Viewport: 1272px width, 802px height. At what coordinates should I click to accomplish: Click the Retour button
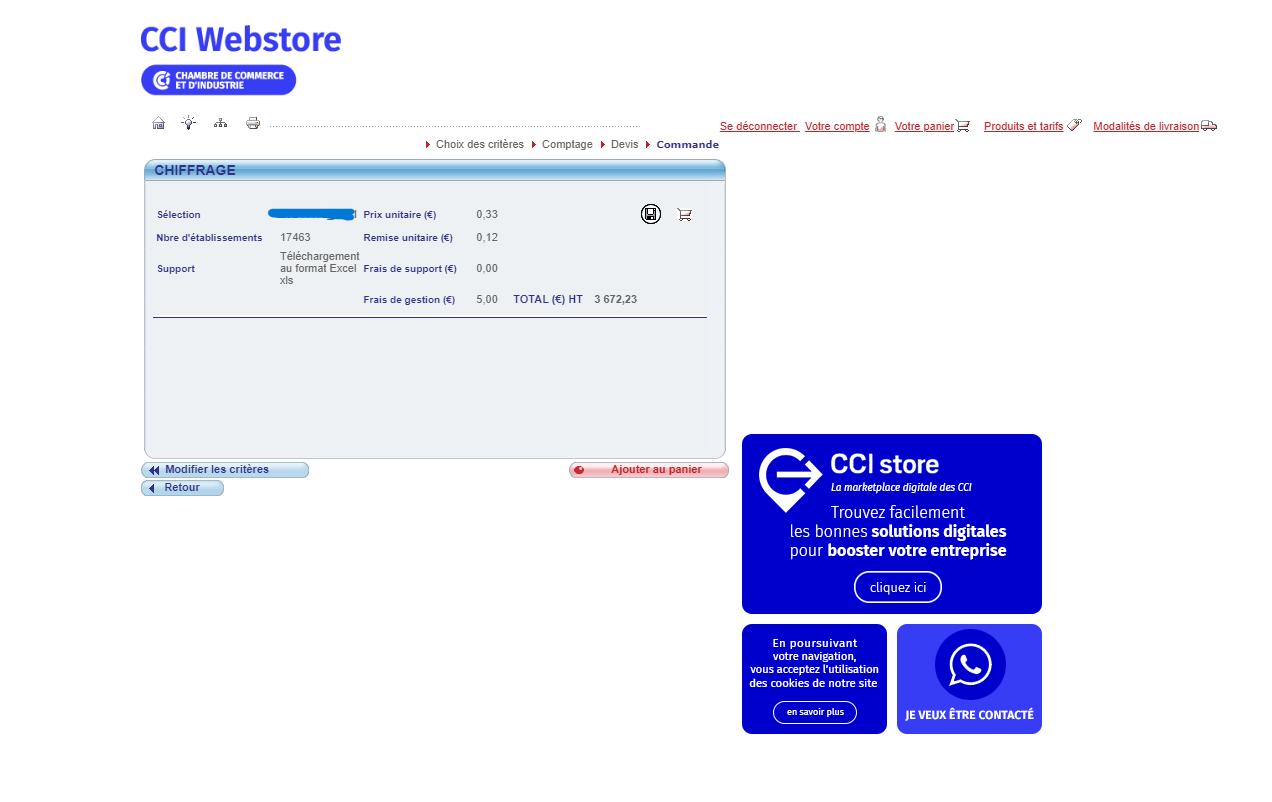[182, 488]
